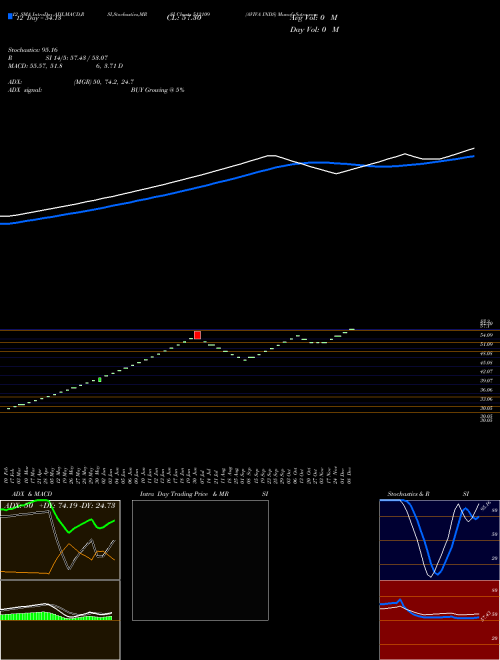500x660 pixels.
Task: Click the '42.07' price axis label
Action: [x=486, y=371]
